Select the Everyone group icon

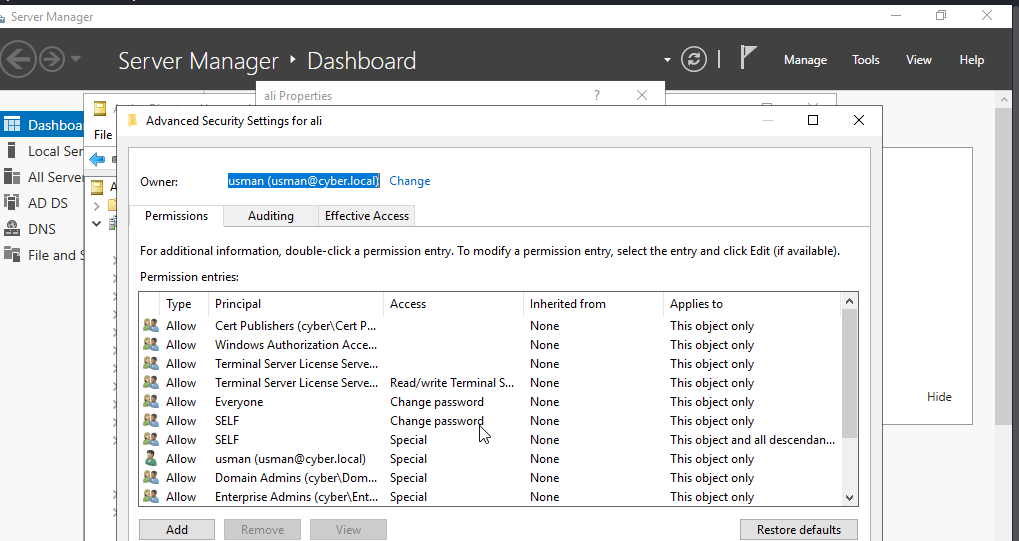coord(151,401)
